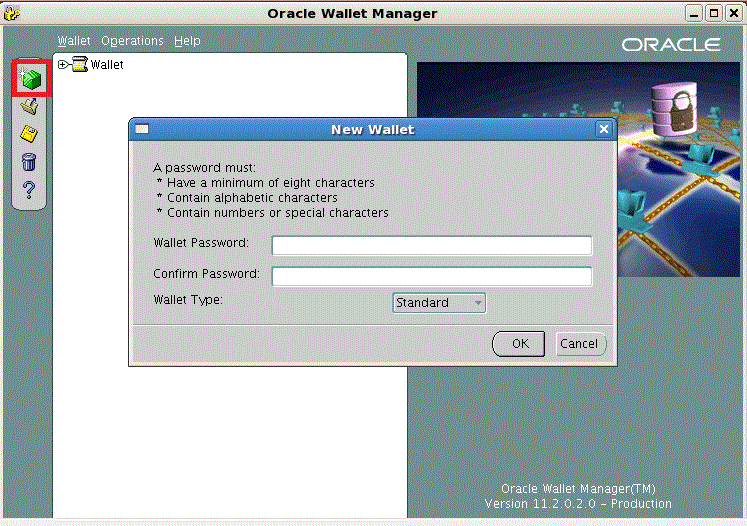This screenshot has height=526, width=747.
Task: Click the Save Wallet floppy disk icon
Action: click(30, 134)
